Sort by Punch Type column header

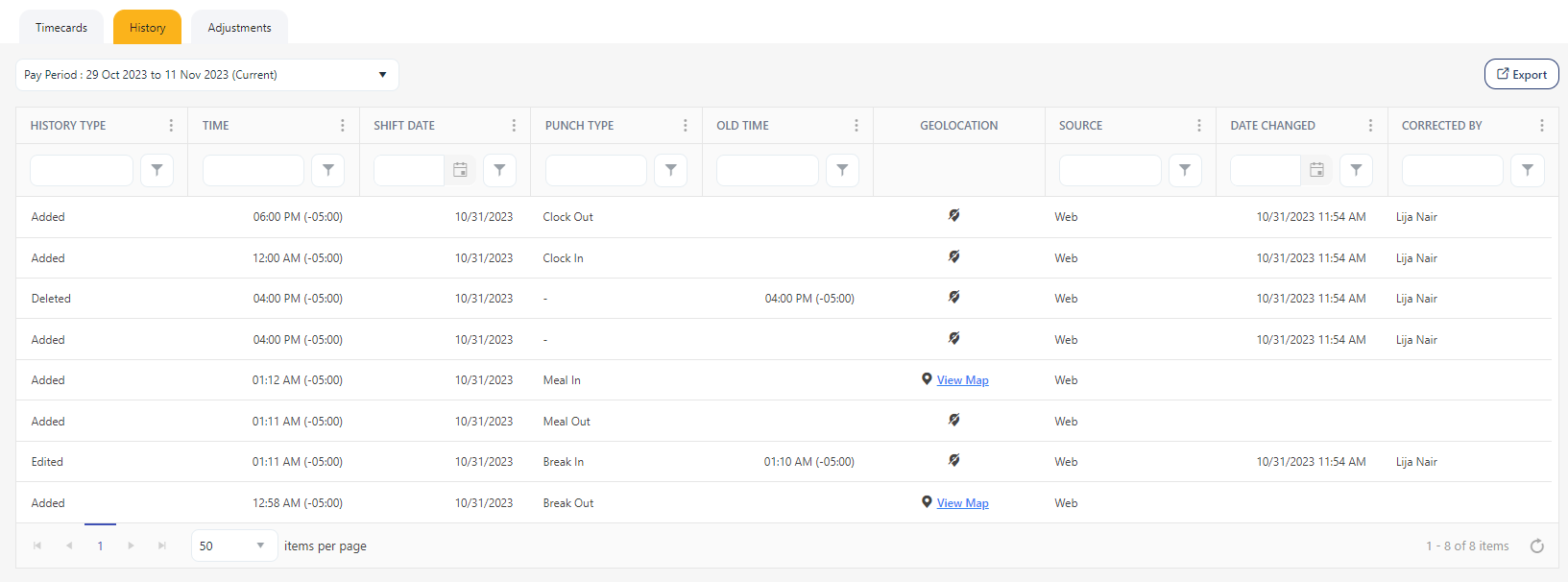579,126
